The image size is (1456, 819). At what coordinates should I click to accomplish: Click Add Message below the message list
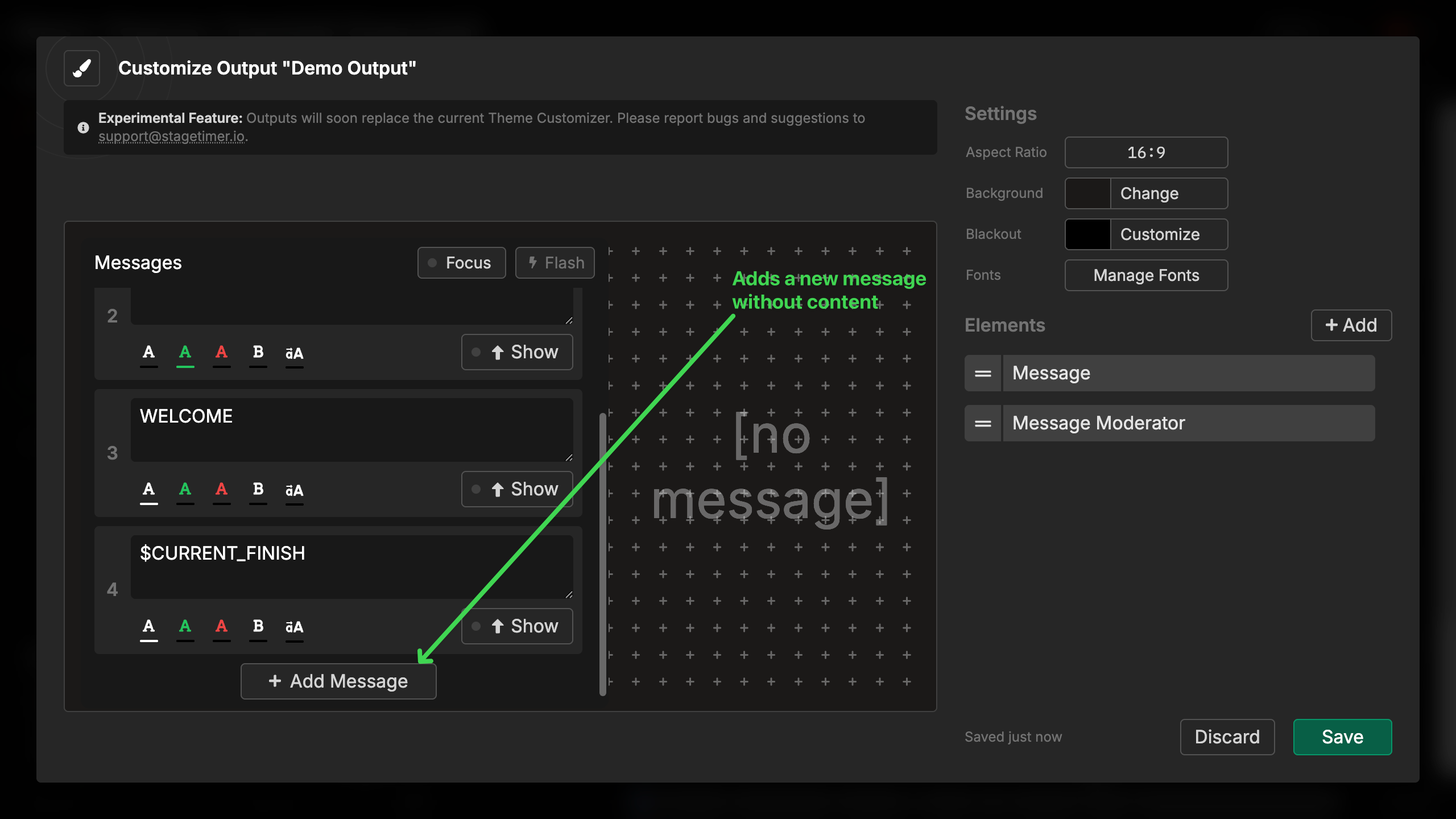(x=338, y=681)
